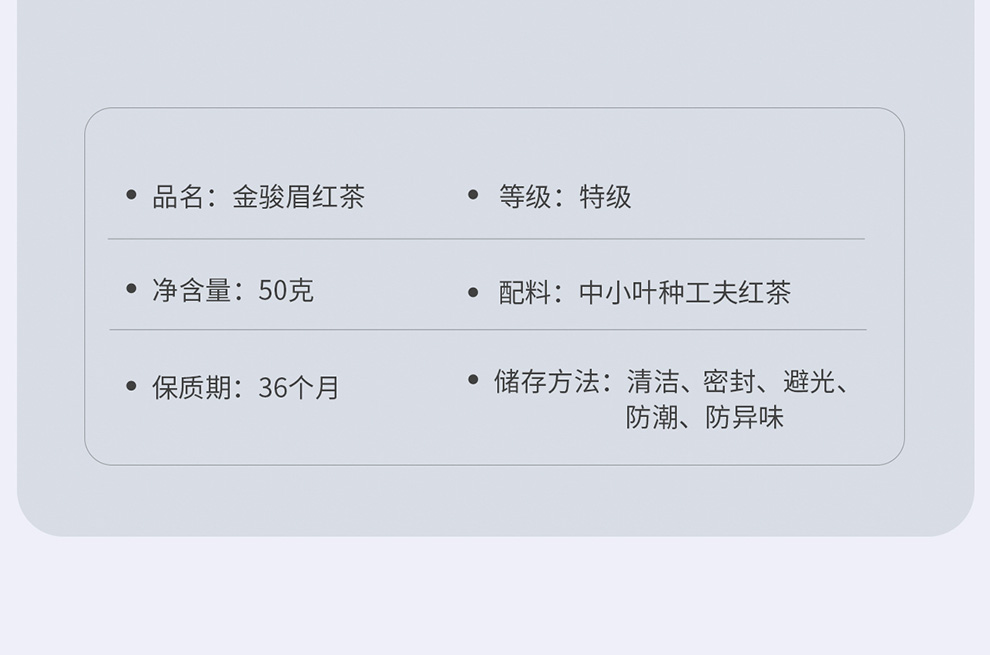Image resolution: width=990 pixels, height=655 pixels.
Task: Select the 50克 net weight value
Action: pyautogui.click(x=286, y=291)
